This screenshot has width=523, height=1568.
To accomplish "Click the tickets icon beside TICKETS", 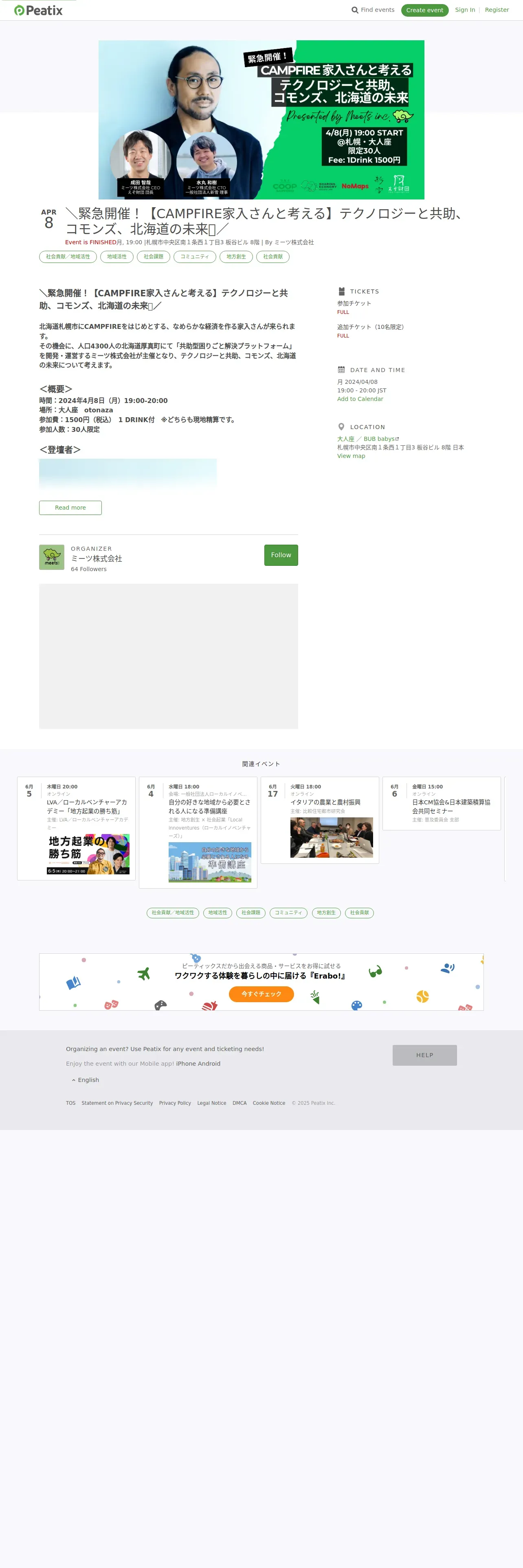I will [x=342, y=291].
